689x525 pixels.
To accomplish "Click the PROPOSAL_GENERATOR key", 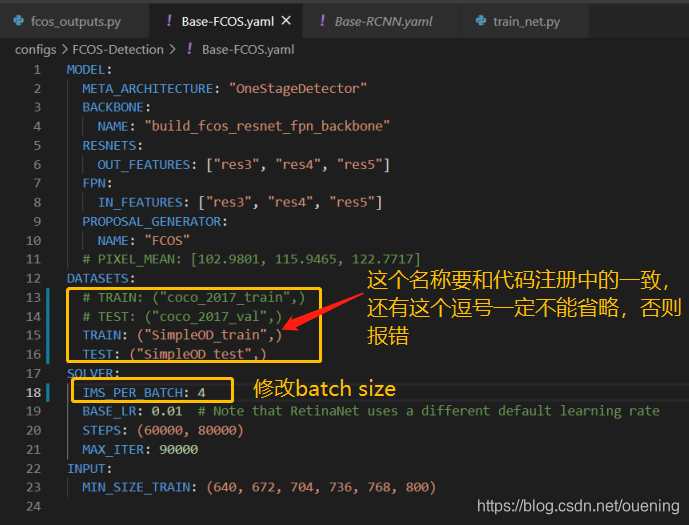I will pos(151,221).
